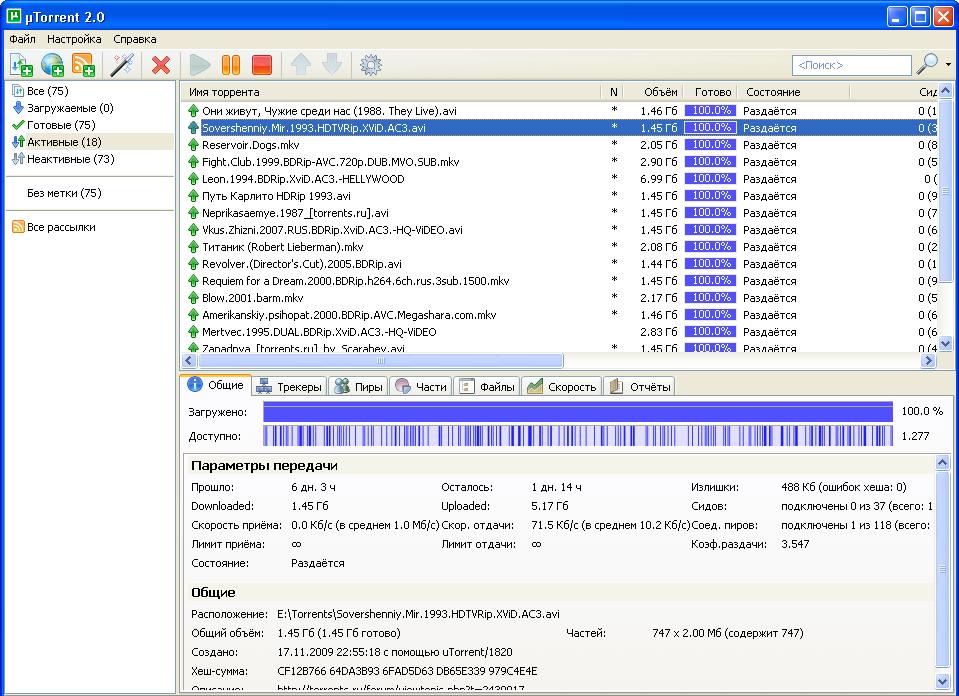
Task: Move torrent down the queue arrow
Action: [x=332, y=65]
